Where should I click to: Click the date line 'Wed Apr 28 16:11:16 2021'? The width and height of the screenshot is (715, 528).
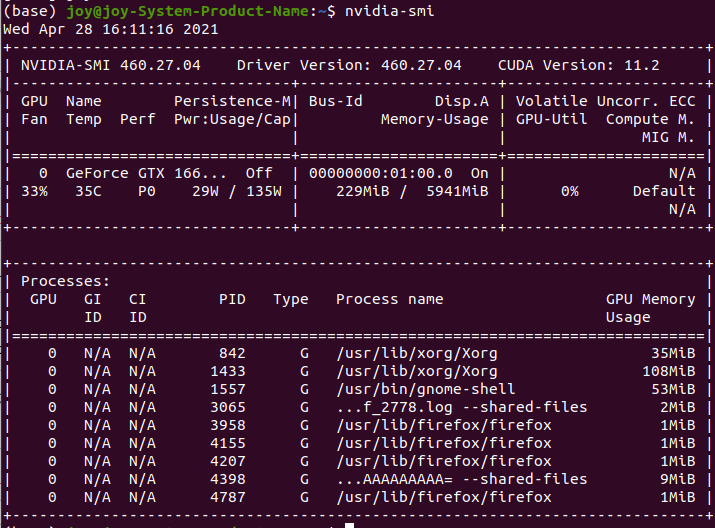111,29
